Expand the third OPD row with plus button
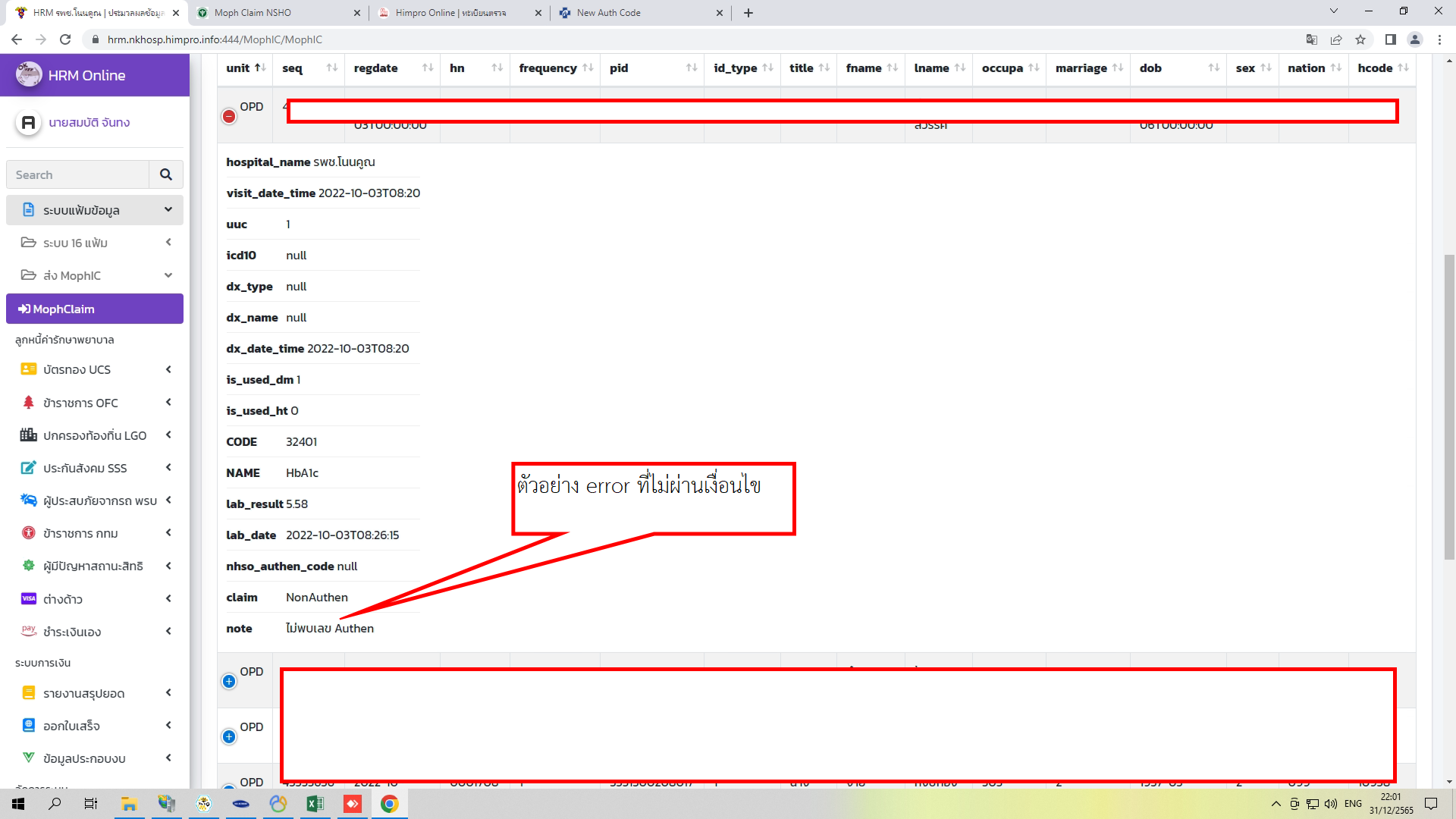 [229, 736]
